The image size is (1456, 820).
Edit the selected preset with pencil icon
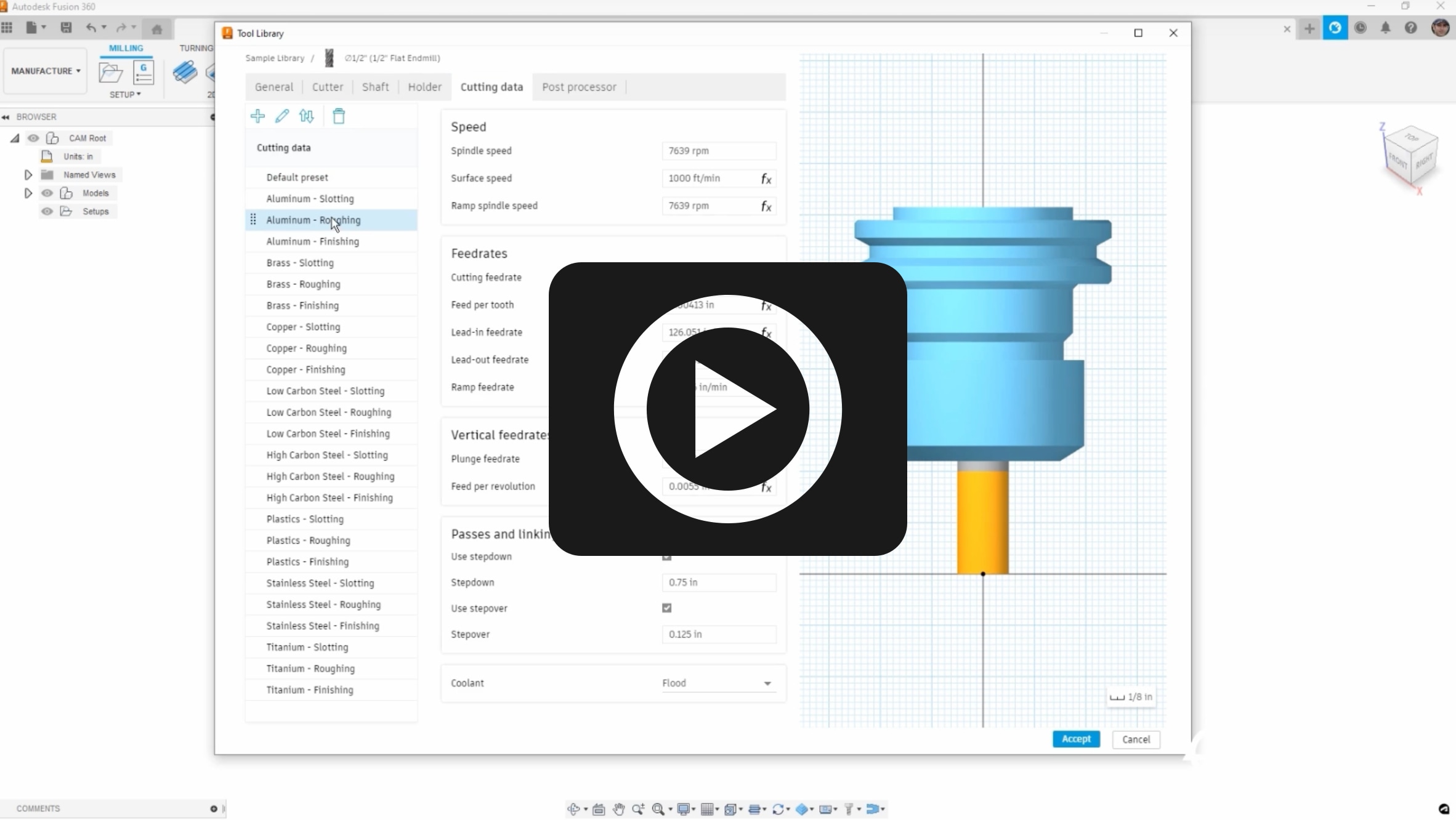coord(282,116)
